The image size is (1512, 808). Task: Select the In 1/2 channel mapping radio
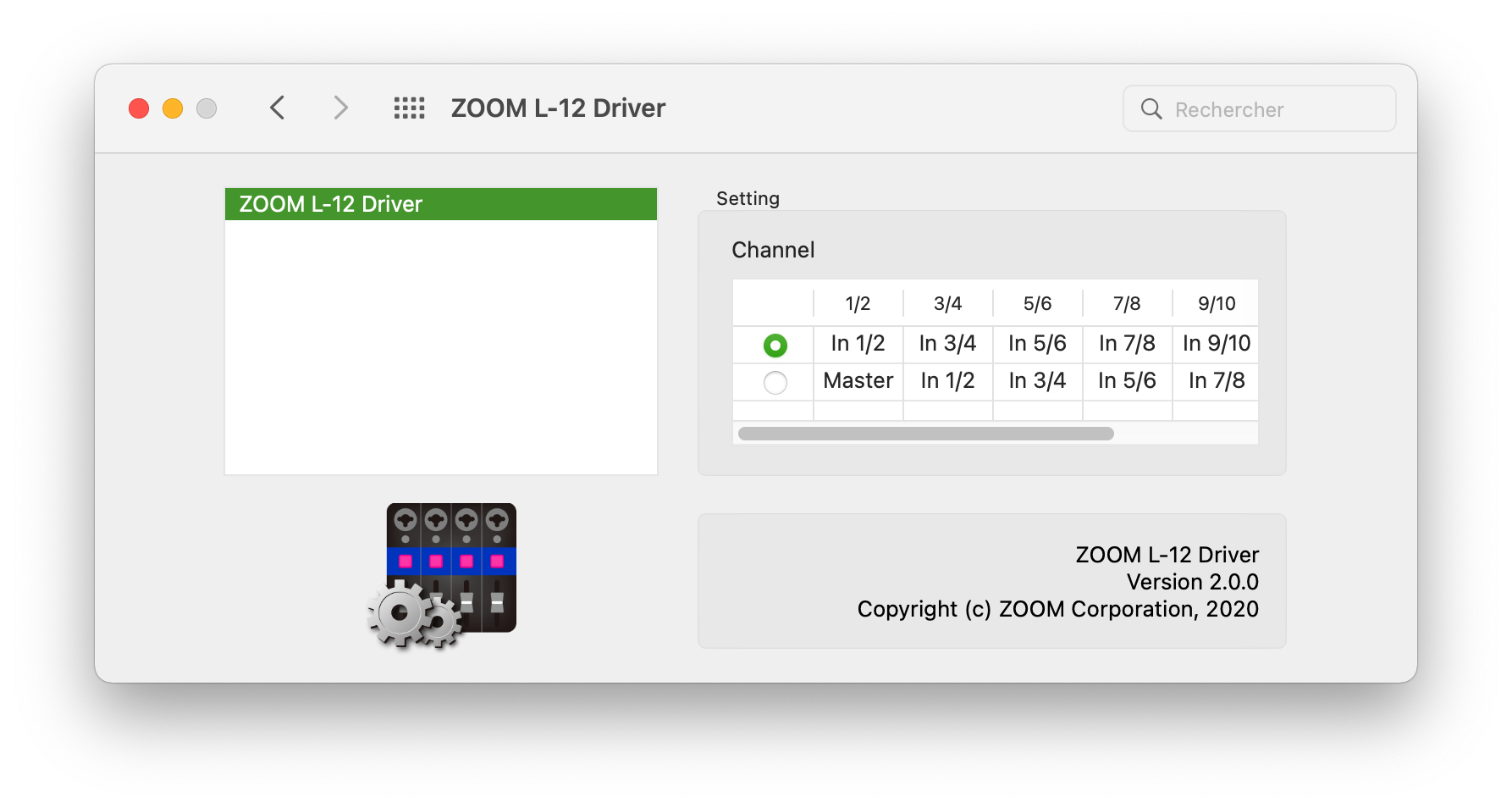(775, 345)
